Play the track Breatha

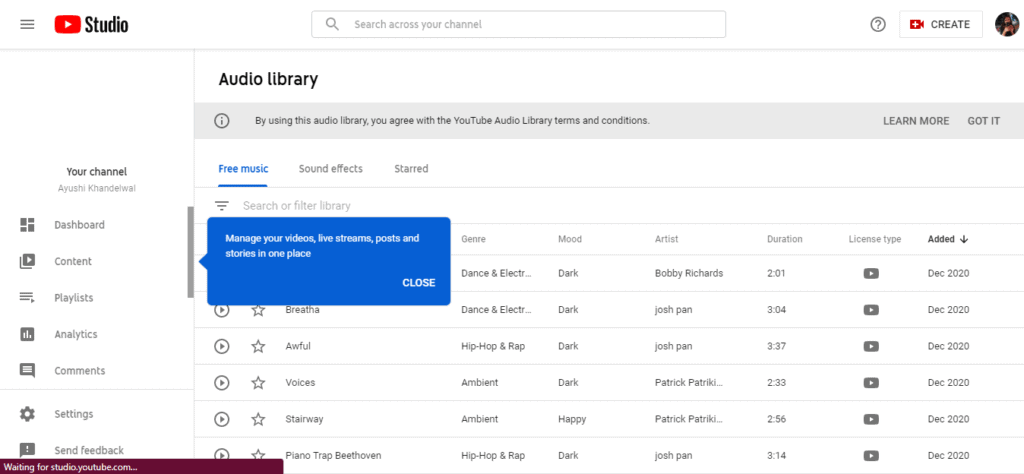click(222, 310)
